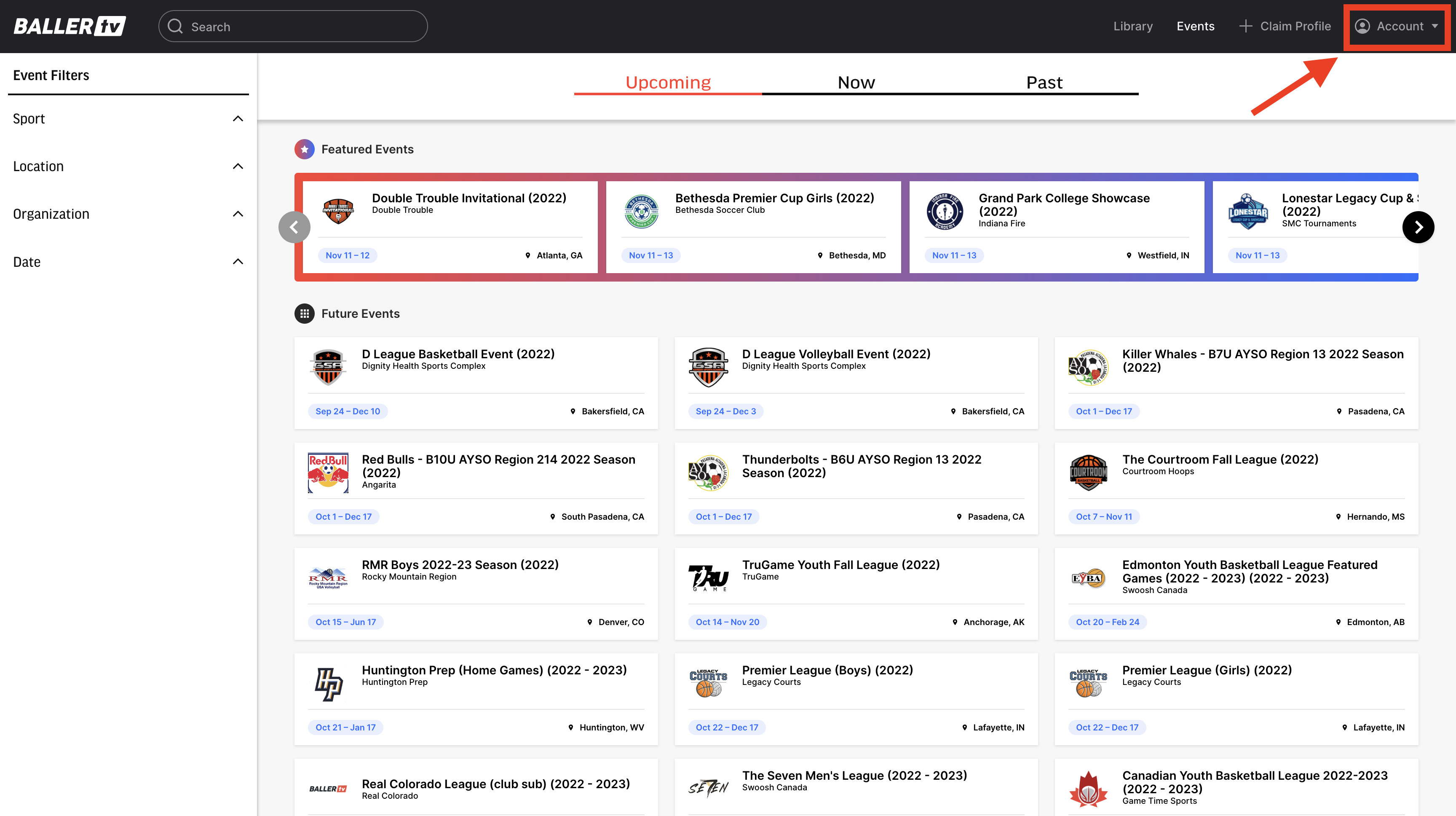Viewport: 1456px width, 816px height.
Task: Click the Real Colorado League BallerTV logo
Action: [328, 788]
